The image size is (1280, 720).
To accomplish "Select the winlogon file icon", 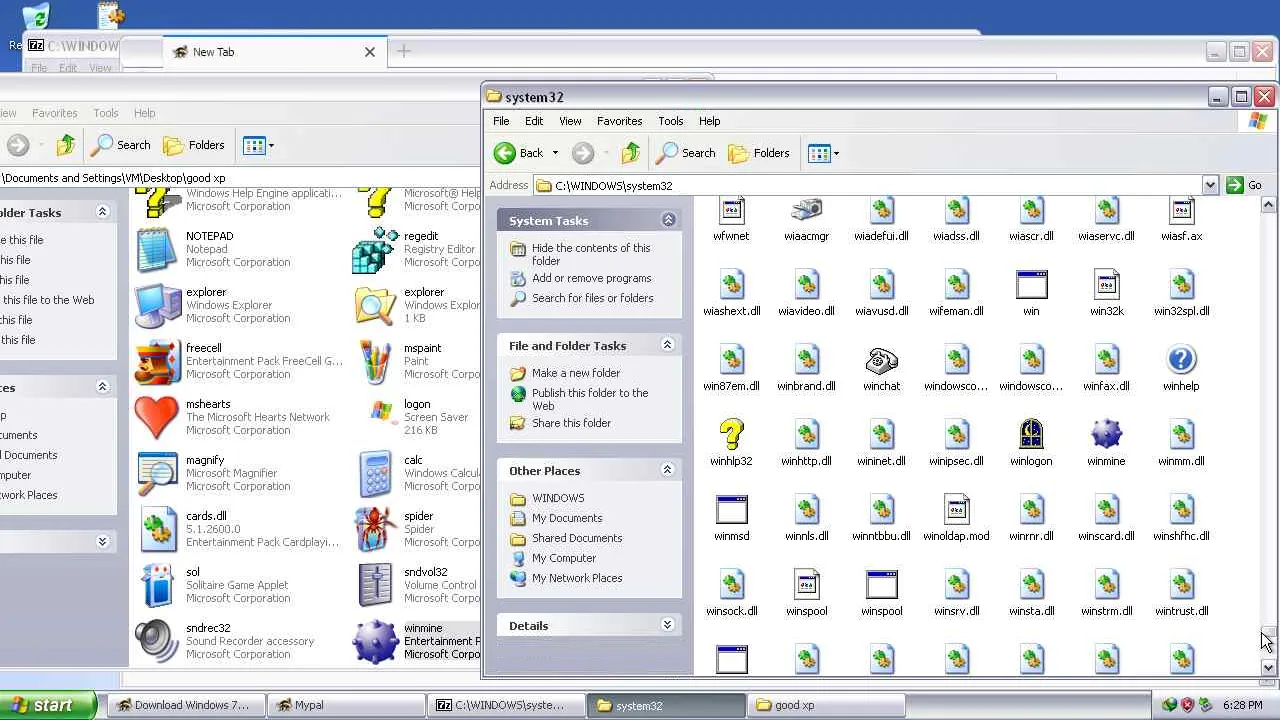I will (1031, 435).
